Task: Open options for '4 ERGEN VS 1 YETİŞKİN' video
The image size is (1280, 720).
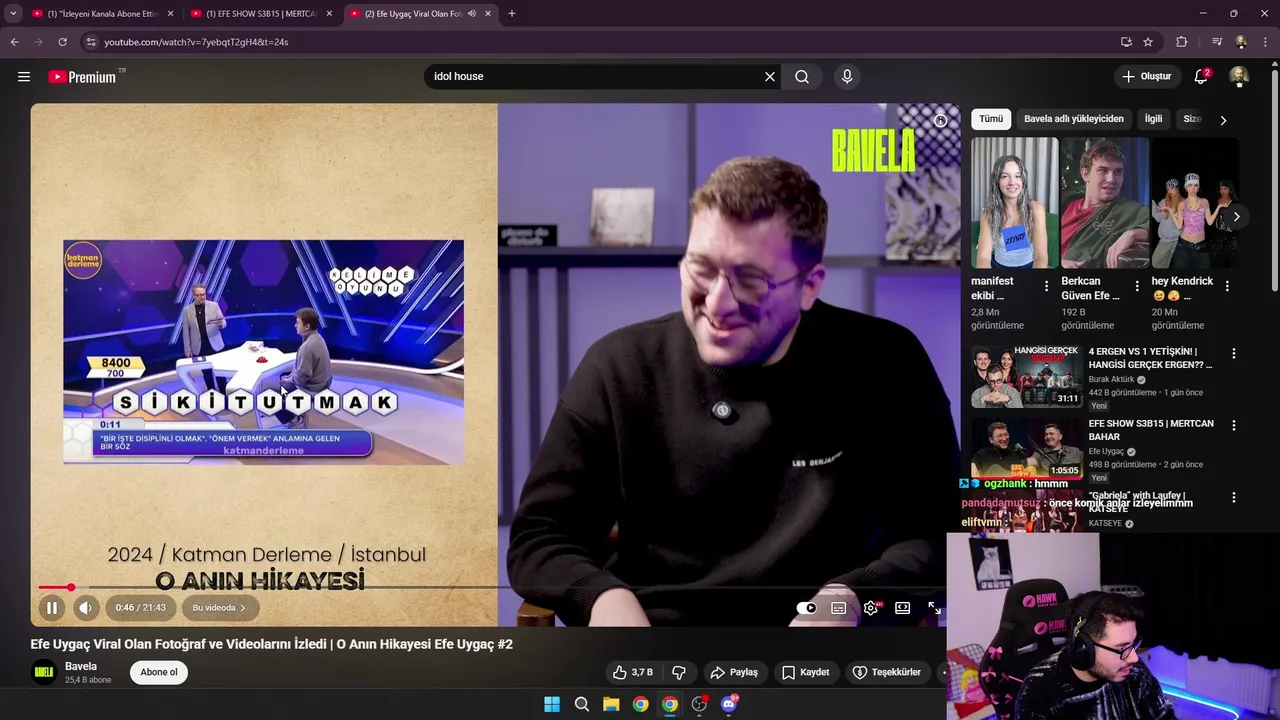Action: point(1233,354)
